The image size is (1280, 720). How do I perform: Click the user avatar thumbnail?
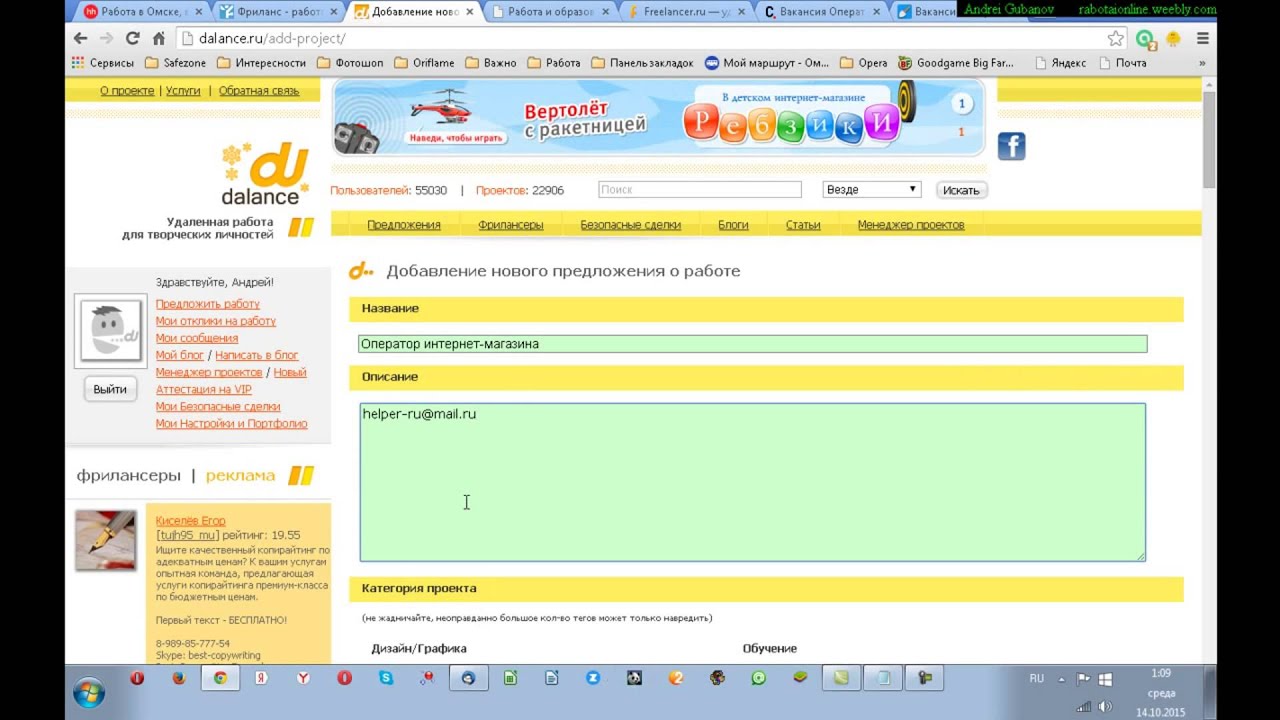tap(110, 331)
